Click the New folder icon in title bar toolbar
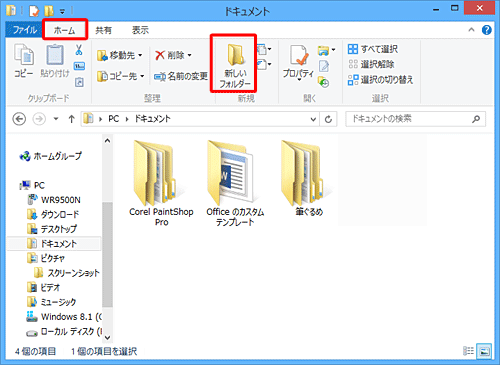 (49, 11)
